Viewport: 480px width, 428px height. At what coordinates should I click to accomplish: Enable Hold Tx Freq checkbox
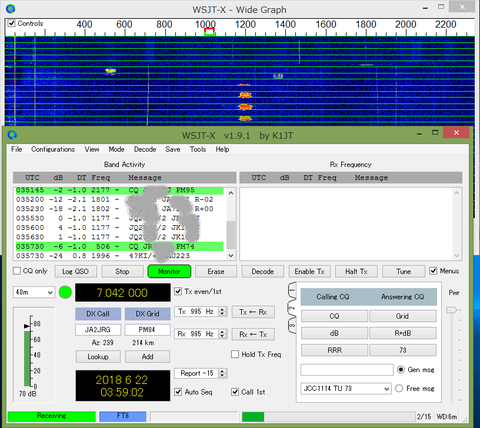pos(235,354)
